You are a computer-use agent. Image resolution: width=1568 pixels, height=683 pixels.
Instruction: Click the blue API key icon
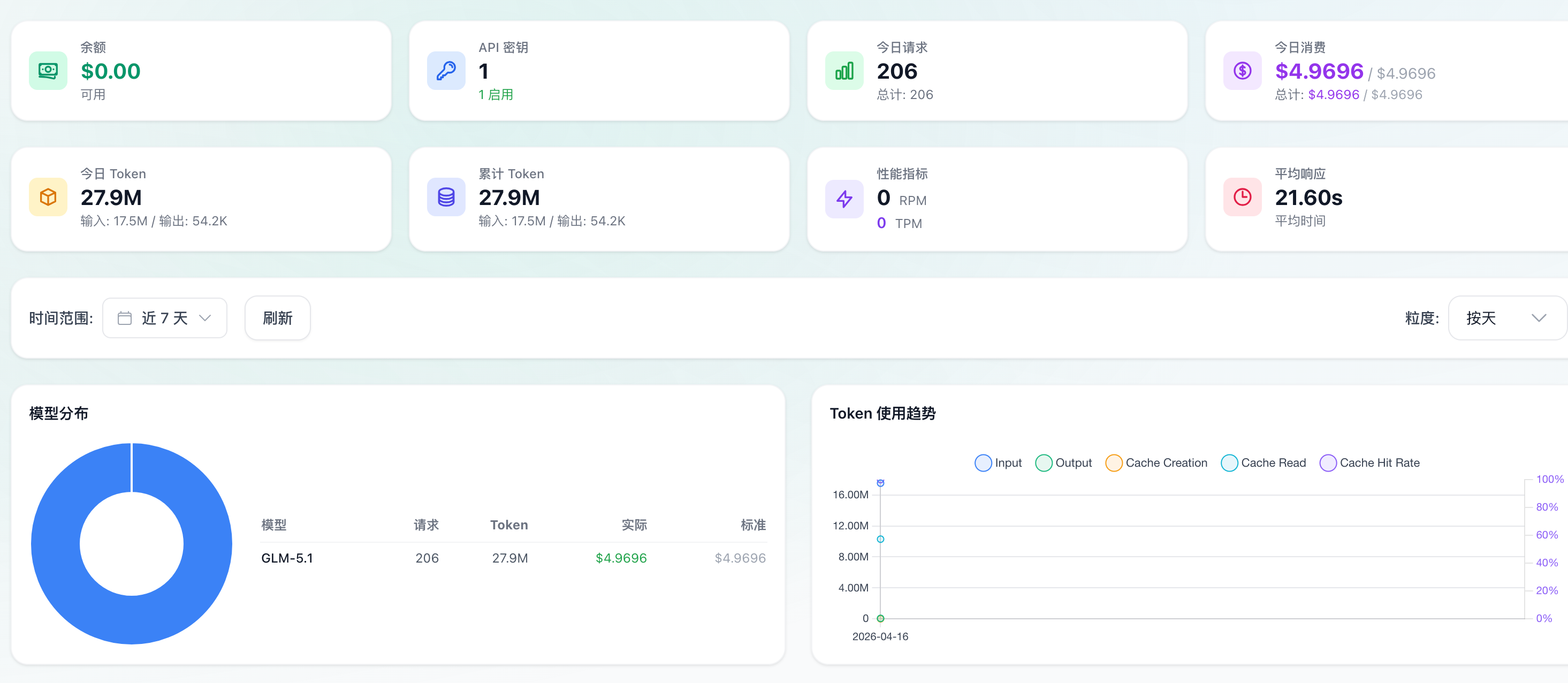click(446, 71)
